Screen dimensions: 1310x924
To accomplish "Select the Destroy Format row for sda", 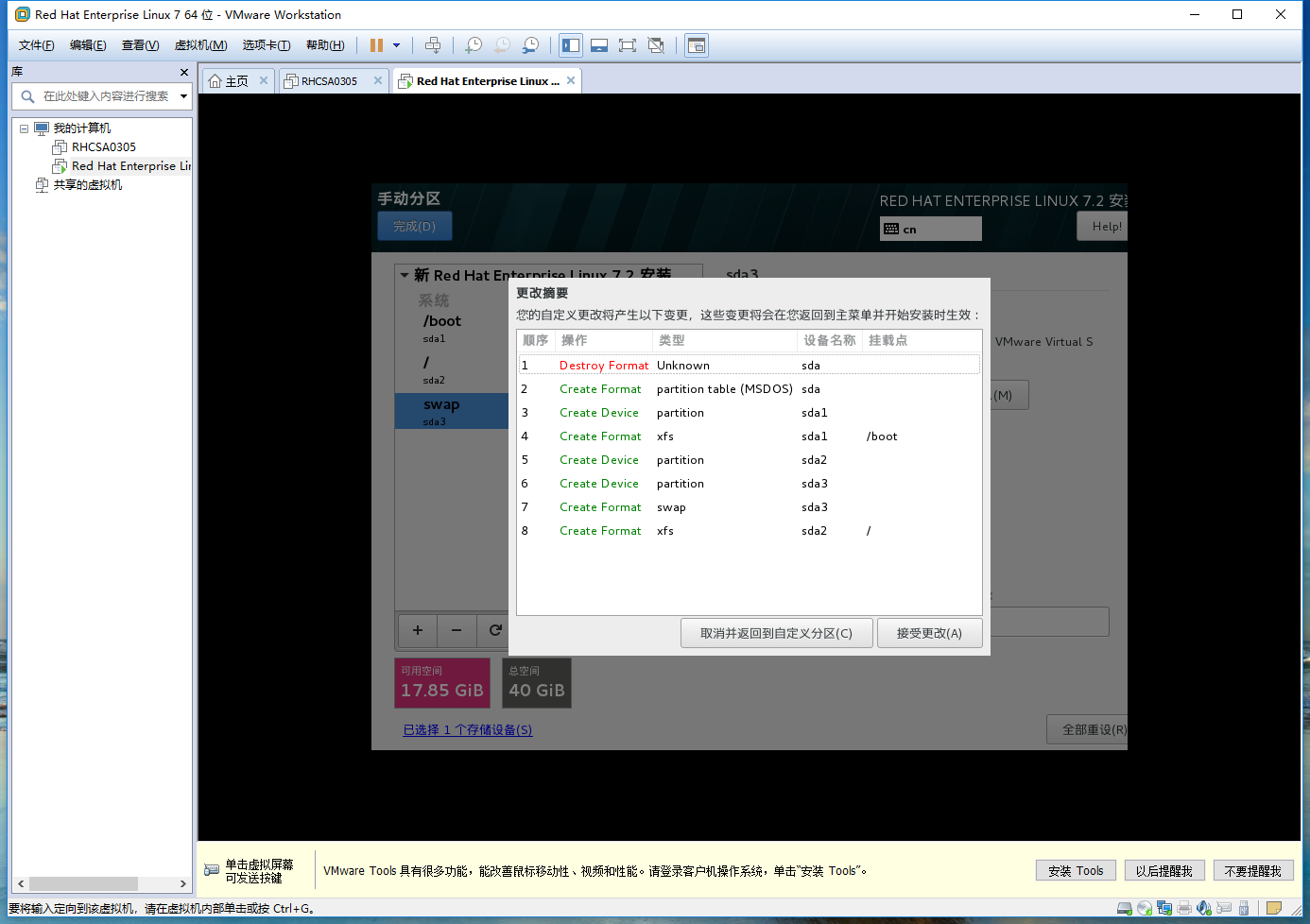I will tap(749, 366).
